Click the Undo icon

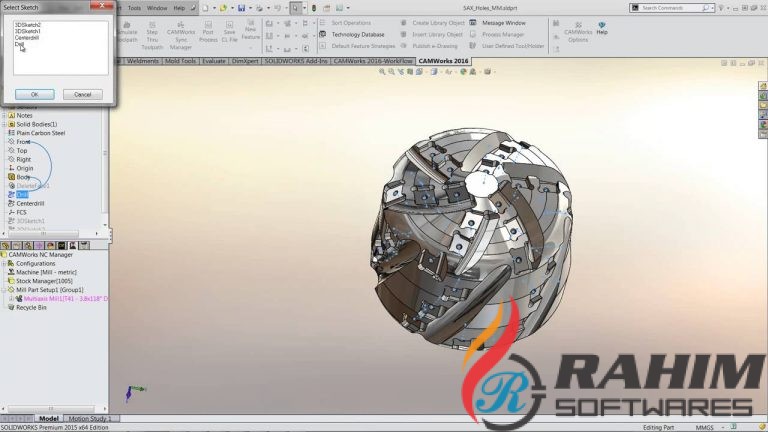tap(277, 8)
